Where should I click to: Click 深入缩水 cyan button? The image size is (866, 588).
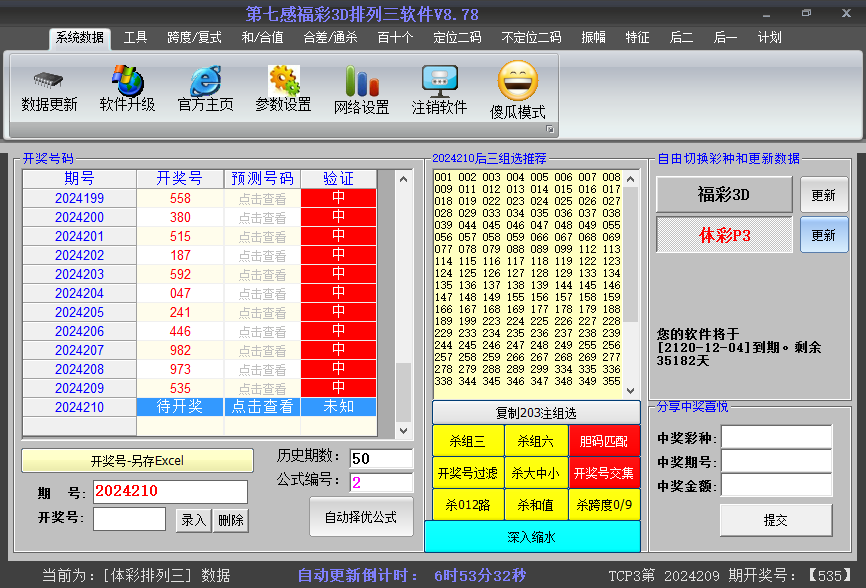point(532,536)
